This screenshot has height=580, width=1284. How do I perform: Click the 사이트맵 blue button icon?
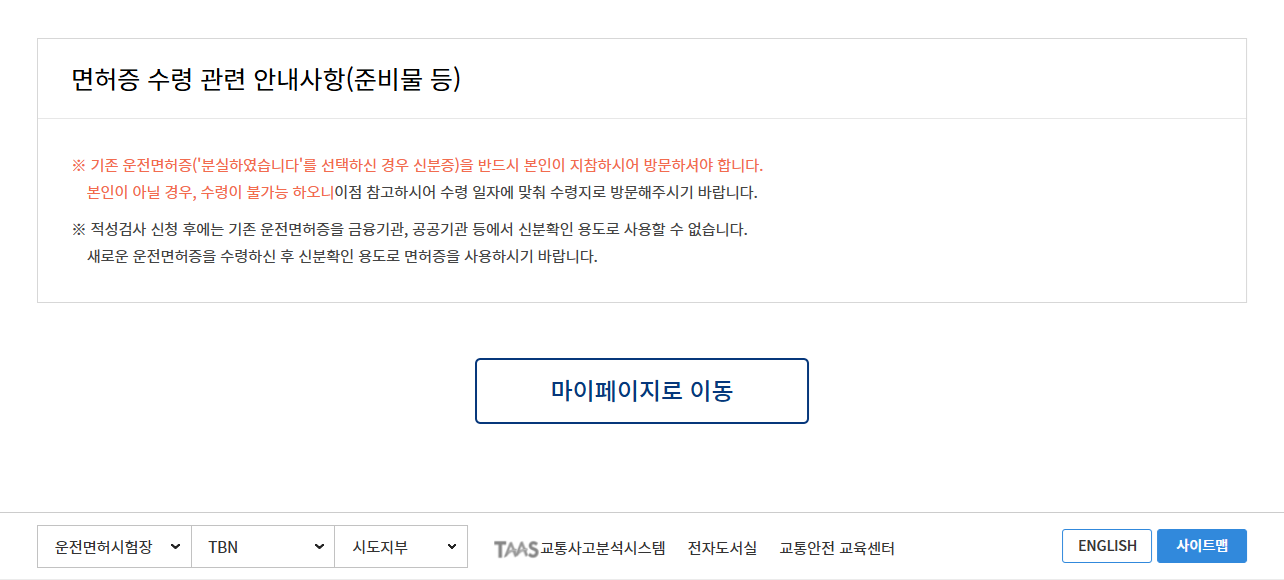1201,545
